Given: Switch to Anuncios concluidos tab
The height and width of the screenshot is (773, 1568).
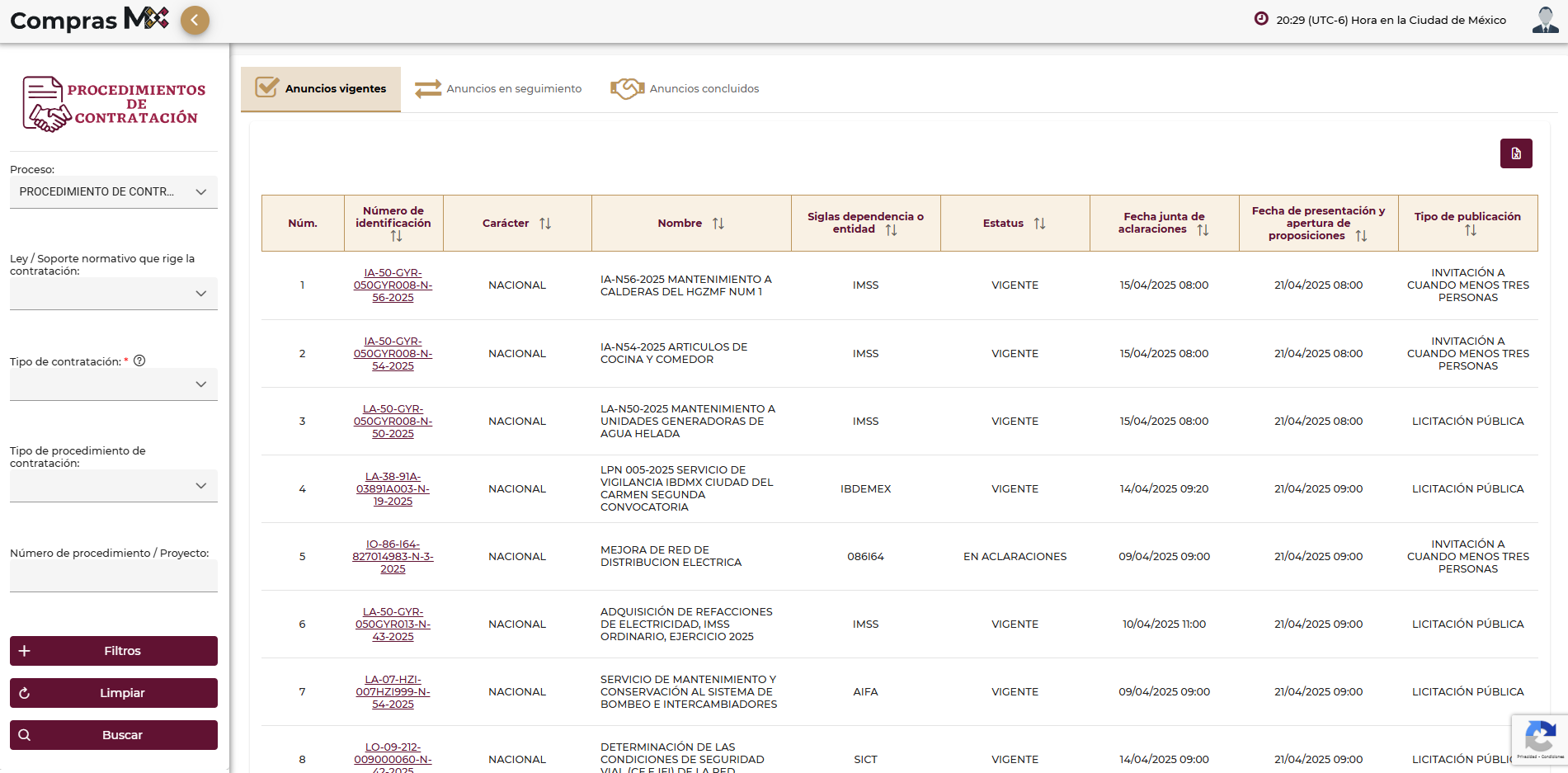Looking at the screenshot, I should tap(685, 88).
